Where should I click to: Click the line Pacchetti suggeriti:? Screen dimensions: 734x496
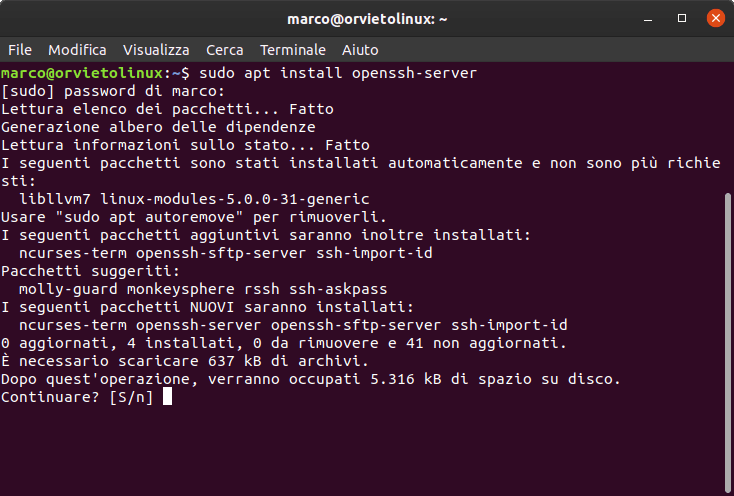coord(90,271)
